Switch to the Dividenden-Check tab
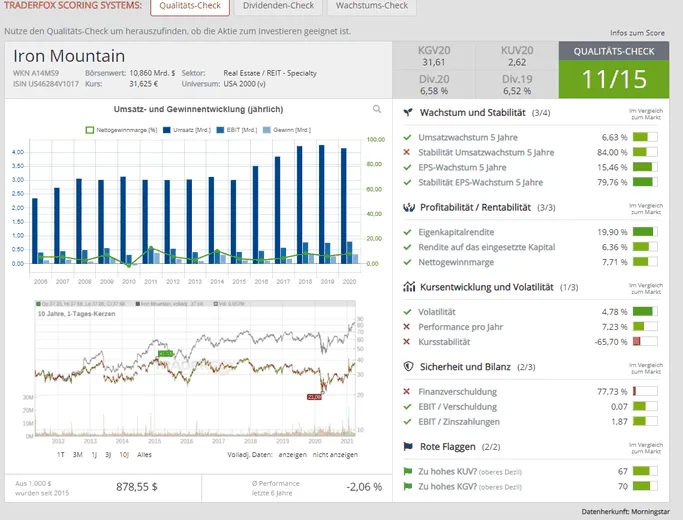 tap(278, 6)
